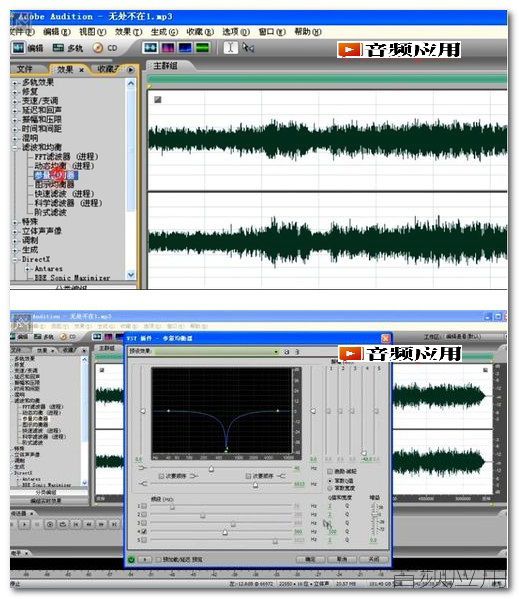Image resolution: width=519 pixels, height=599 pixels.
Task: Click the panel tab-scroll arrow beside 收藏夹
Action: point(131,70)
